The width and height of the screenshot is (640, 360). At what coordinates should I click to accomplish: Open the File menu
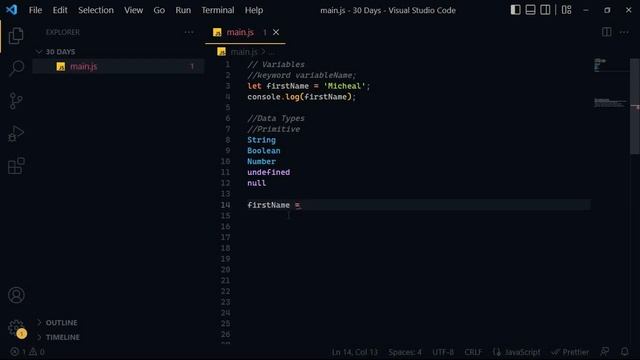click(35, 10)
